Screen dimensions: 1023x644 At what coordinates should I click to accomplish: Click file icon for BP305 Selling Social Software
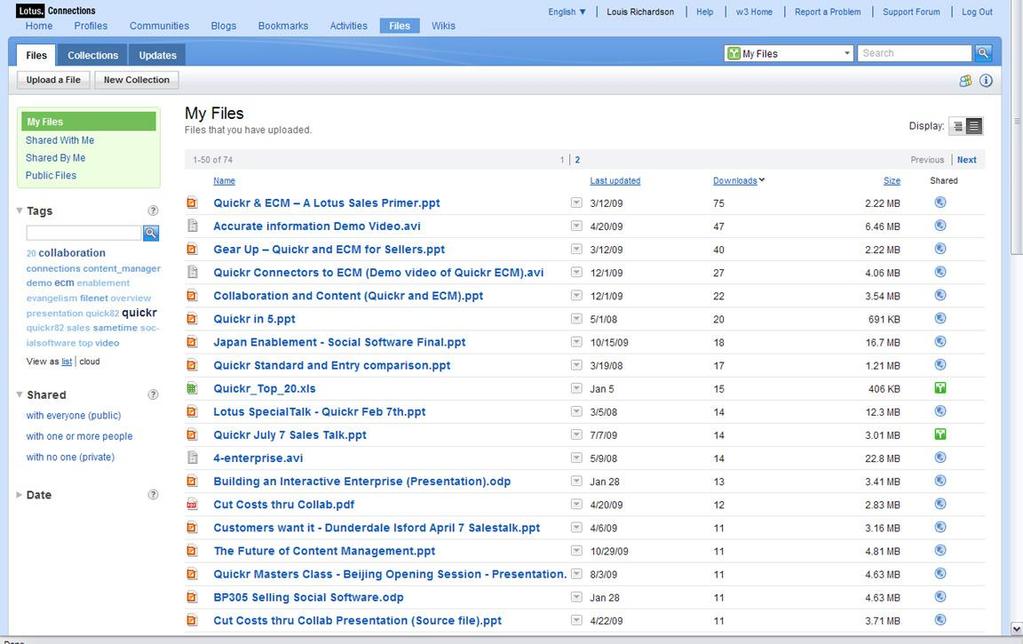point(192,597)
